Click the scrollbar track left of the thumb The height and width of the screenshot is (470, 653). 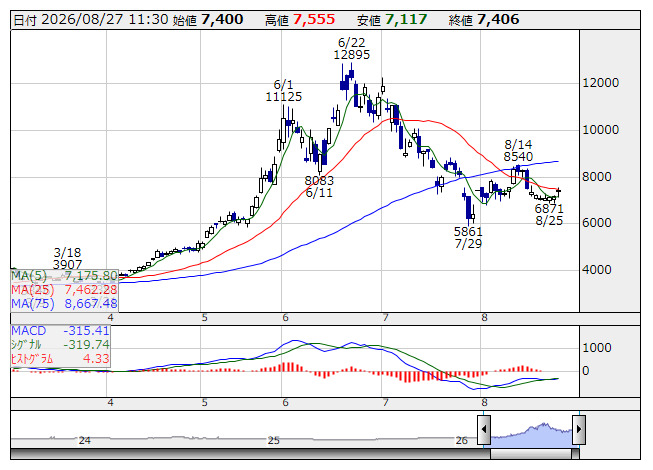click(x=250, y=454)
